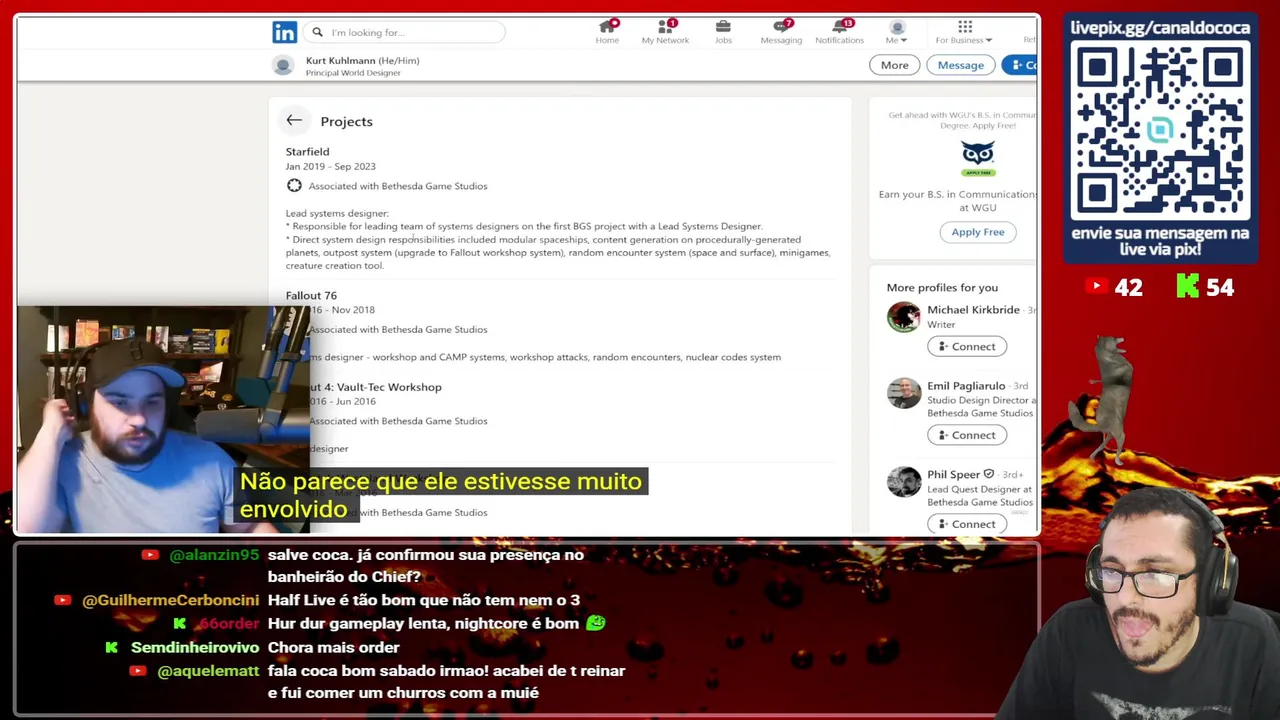Click Kurt Kuhlmann's small profile avatar

point(284,65)
